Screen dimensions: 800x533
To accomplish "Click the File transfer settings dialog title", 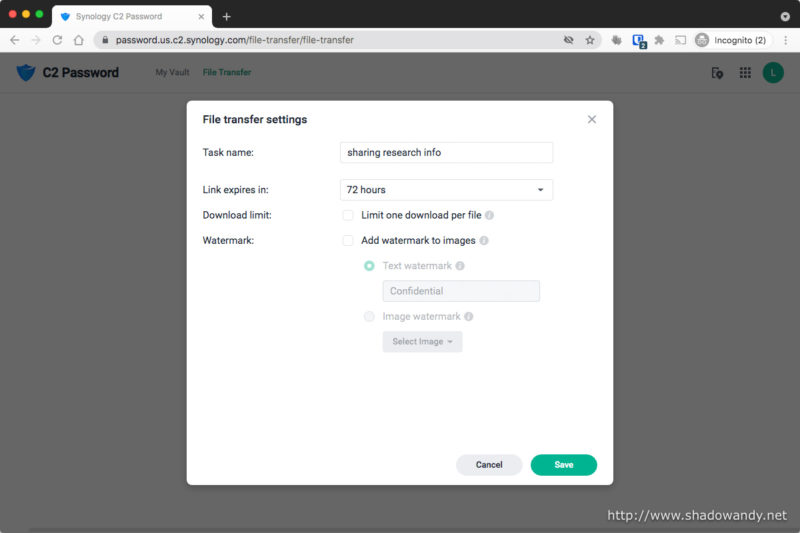I will click(255, 119).
